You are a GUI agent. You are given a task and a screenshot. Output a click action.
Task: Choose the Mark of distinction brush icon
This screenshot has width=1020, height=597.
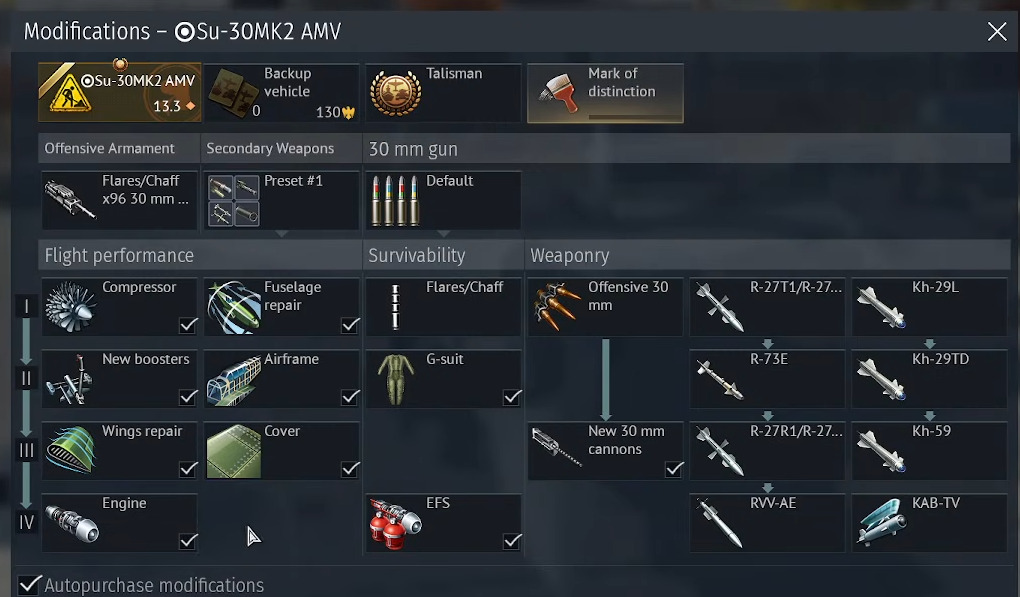tap(559, 92)
